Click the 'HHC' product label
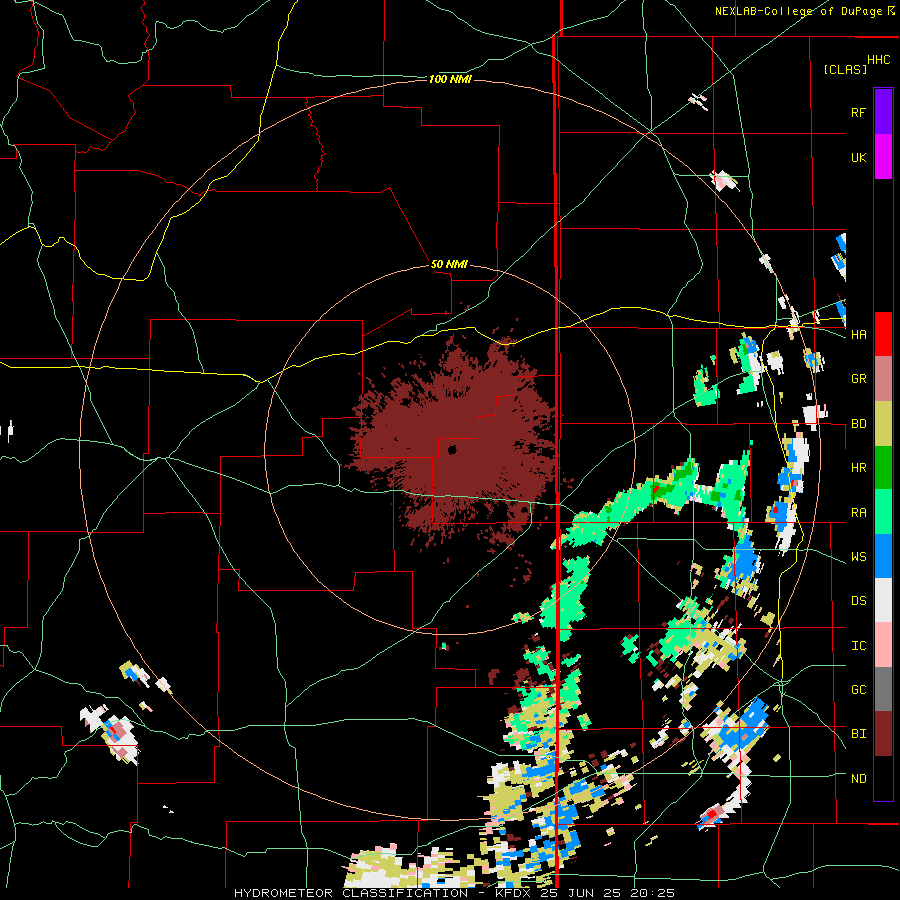This screenshot has width=900, height=900. (878, 60)
